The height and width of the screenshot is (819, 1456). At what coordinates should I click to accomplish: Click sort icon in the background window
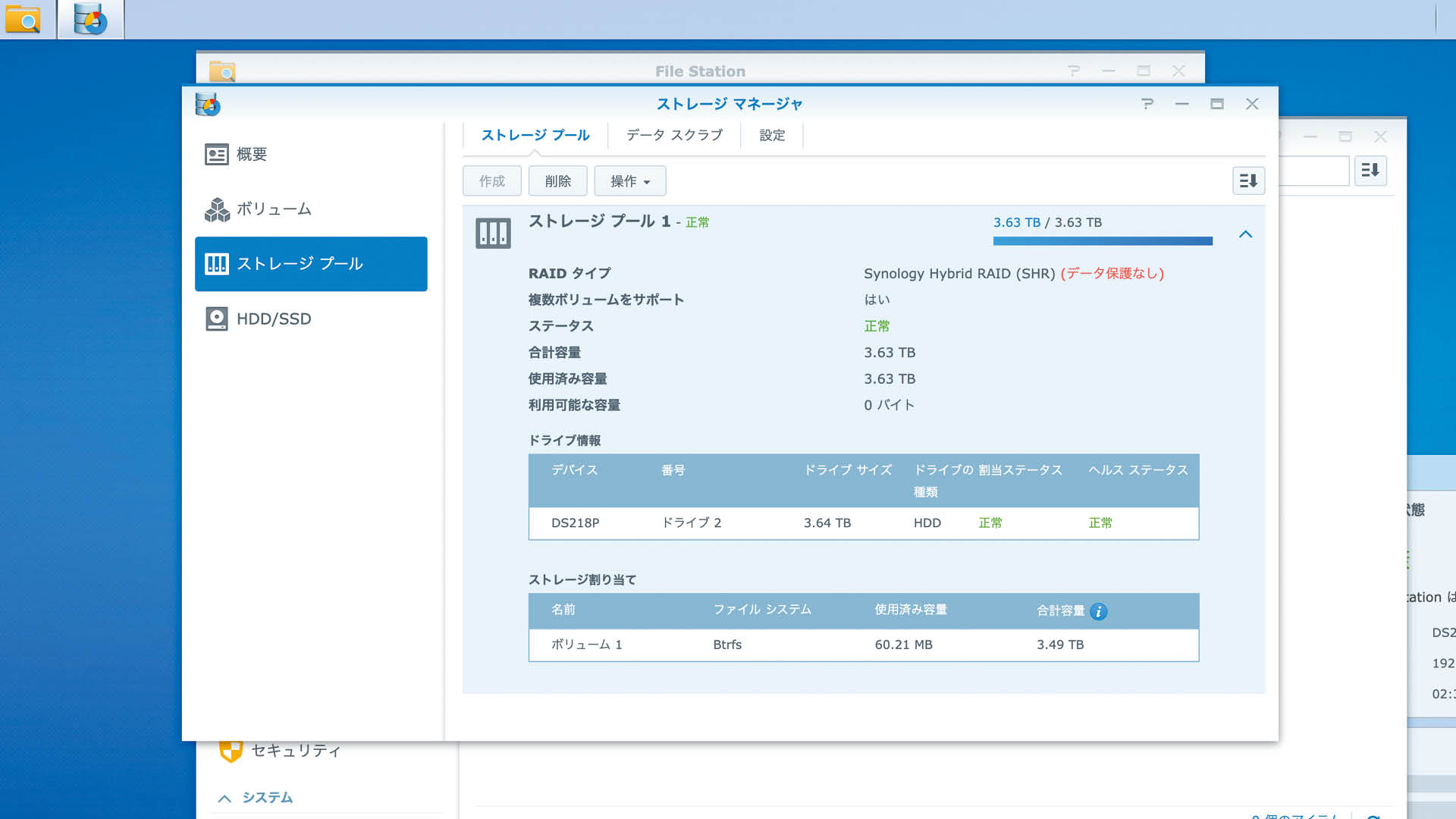(x=1370, y=171)
